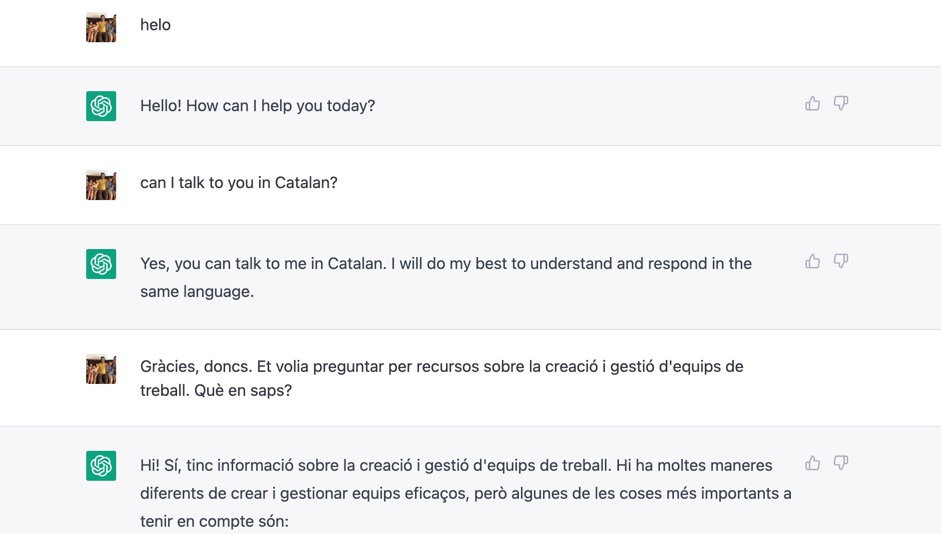Click the "helo" message text
The image size is (941, 534).
[x=155, y=25]
